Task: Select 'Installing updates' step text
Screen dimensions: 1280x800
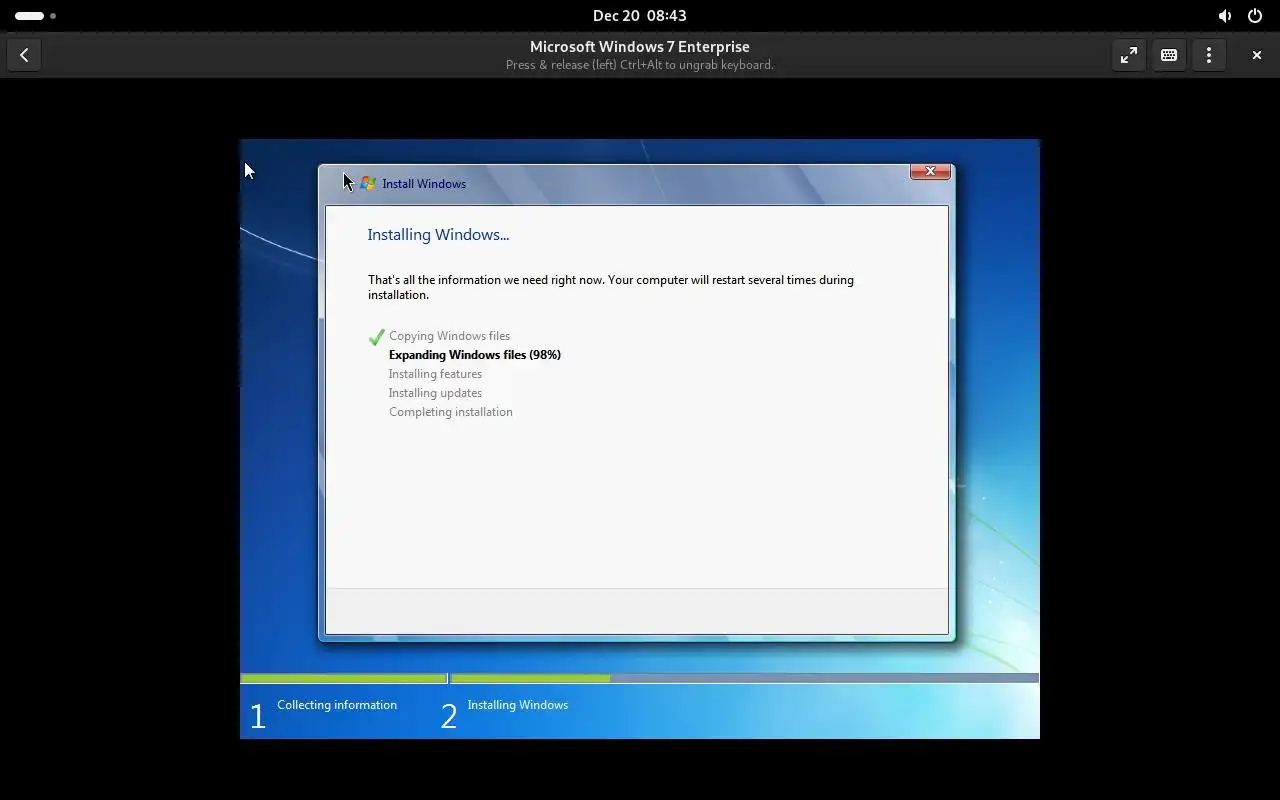Action: (x=435, y=393)
